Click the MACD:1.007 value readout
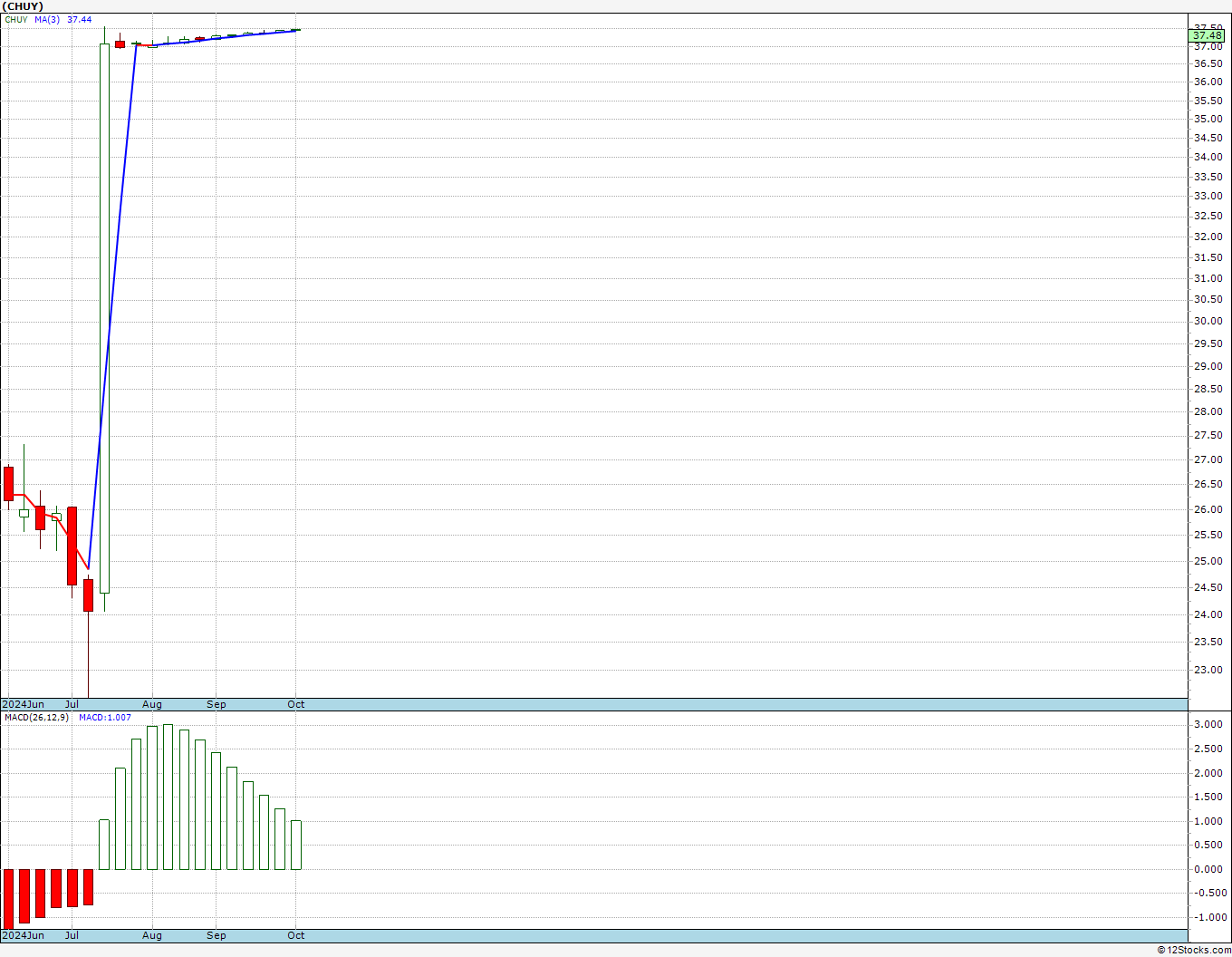 tap(104, 718)
